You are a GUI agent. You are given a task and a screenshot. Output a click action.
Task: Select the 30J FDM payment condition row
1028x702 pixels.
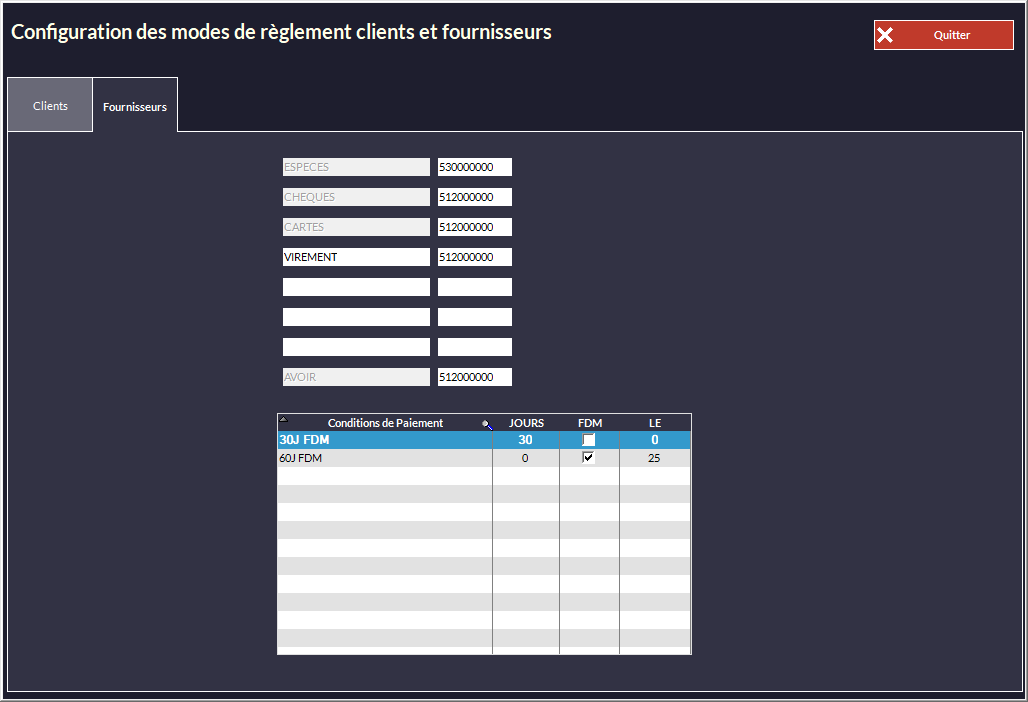pyautogui.click(x=384, y=440)
